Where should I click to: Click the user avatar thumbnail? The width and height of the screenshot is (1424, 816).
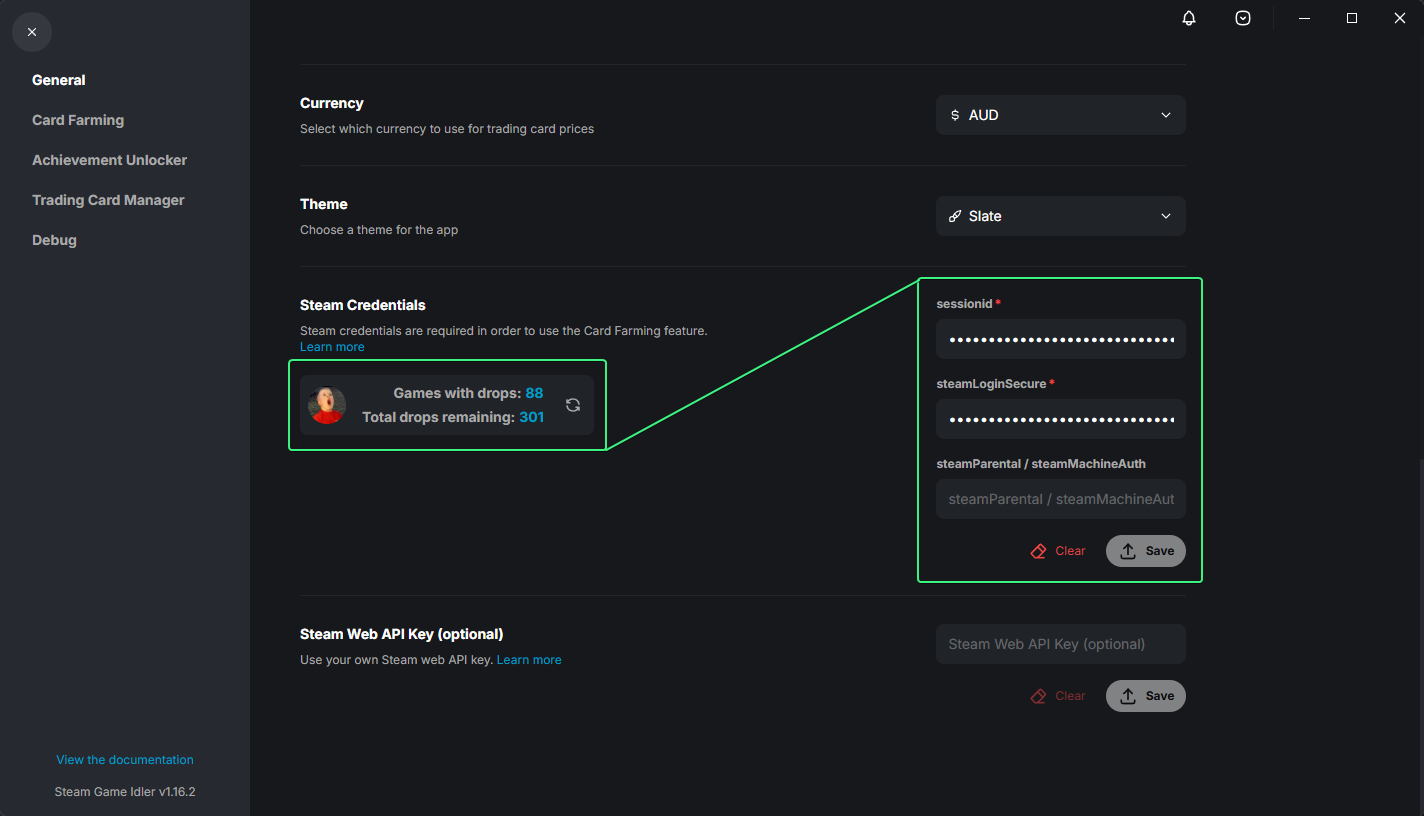(327, 405)
